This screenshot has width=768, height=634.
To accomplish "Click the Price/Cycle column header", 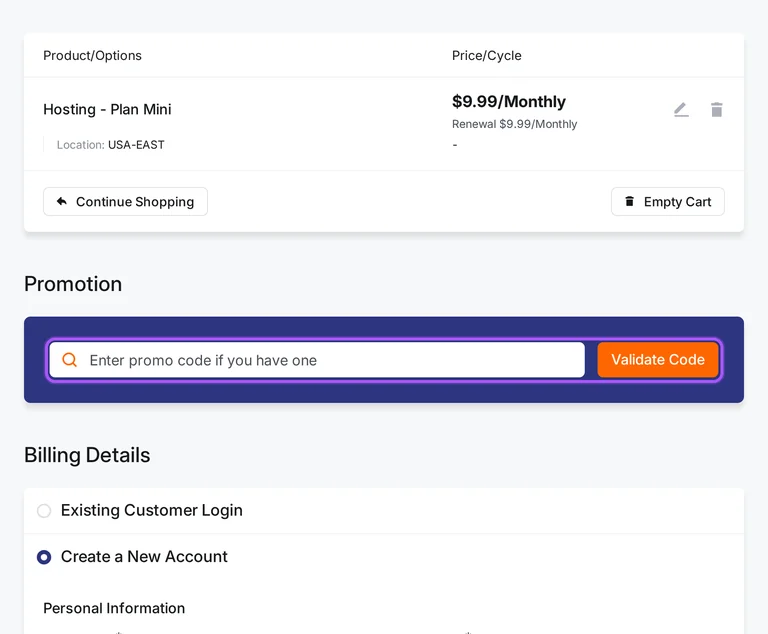I will pyautogui.click(x=486, y=55).
